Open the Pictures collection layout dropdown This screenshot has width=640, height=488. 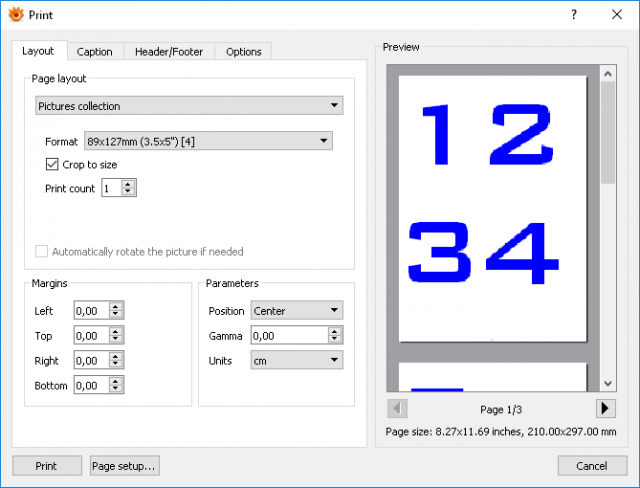[189, 106]
